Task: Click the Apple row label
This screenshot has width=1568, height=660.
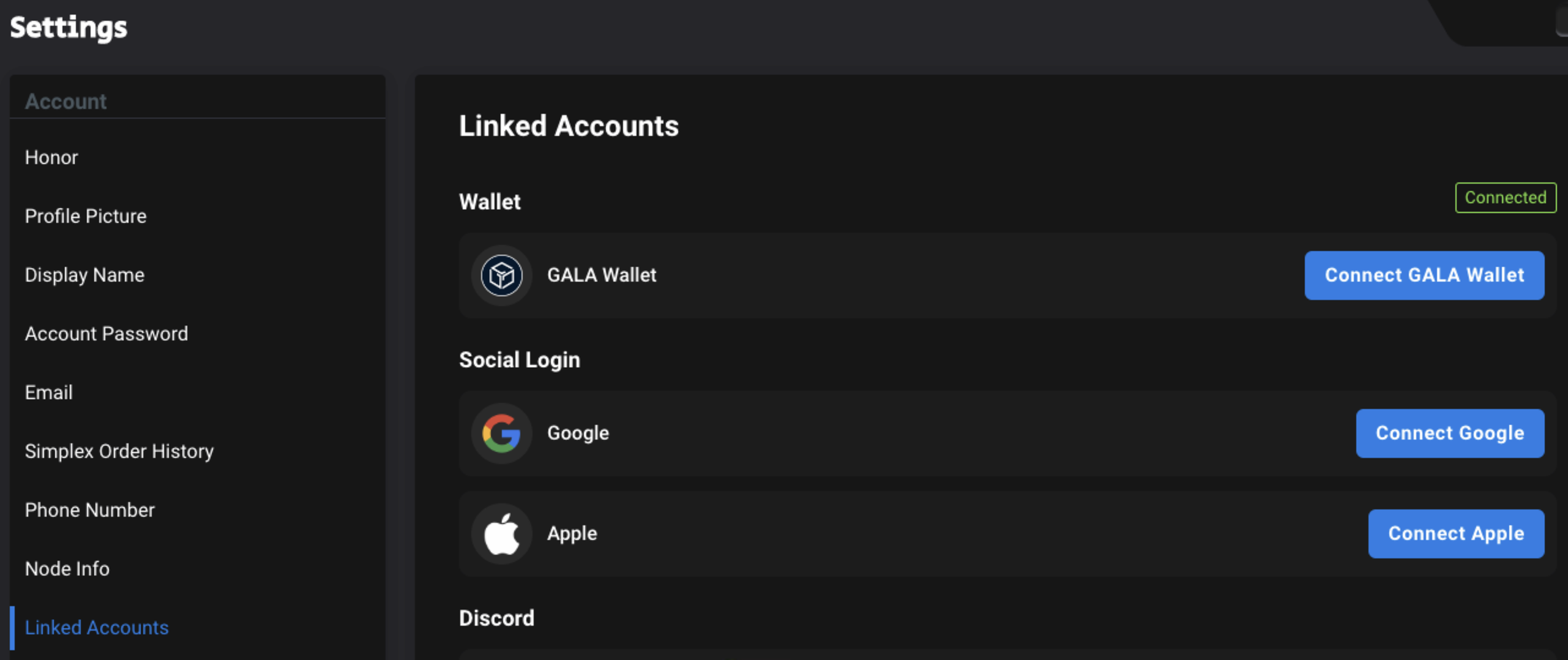Action: (572, 534)
